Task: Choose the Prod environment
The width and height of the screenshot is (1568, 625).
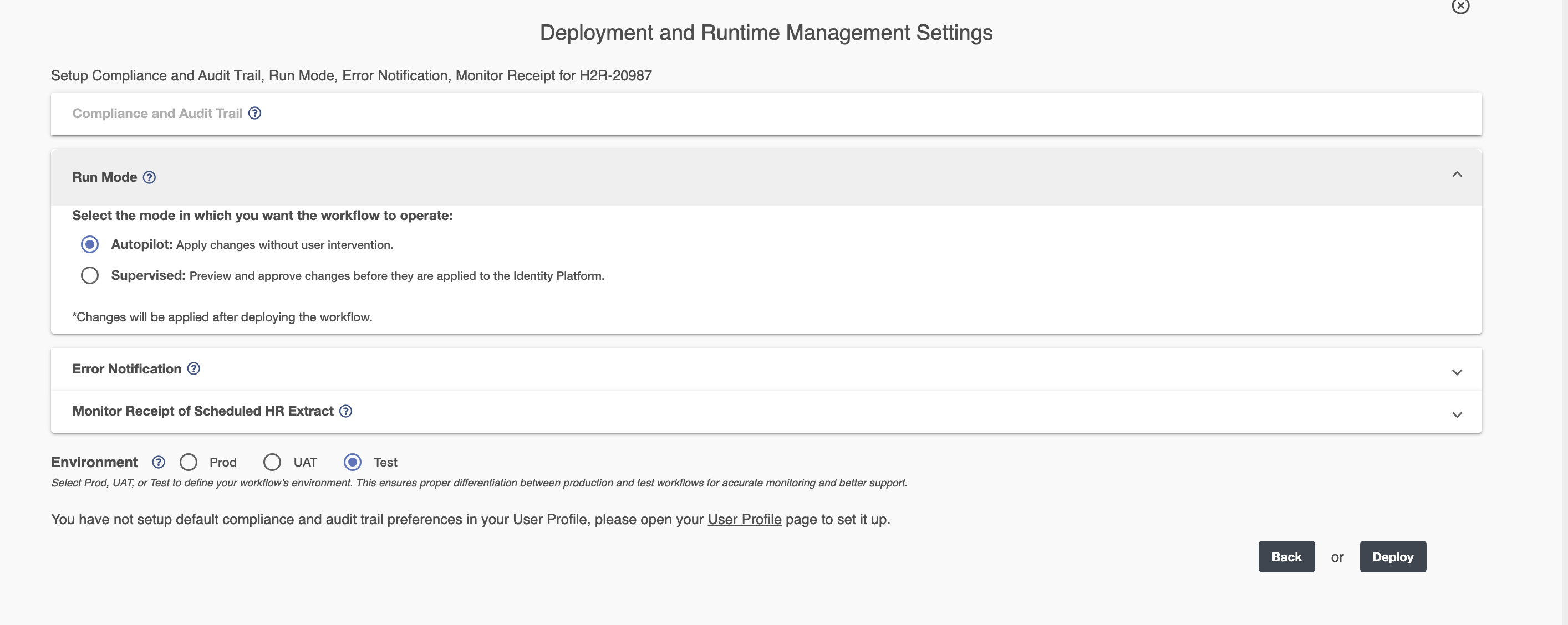Action: tap(188, 463)
